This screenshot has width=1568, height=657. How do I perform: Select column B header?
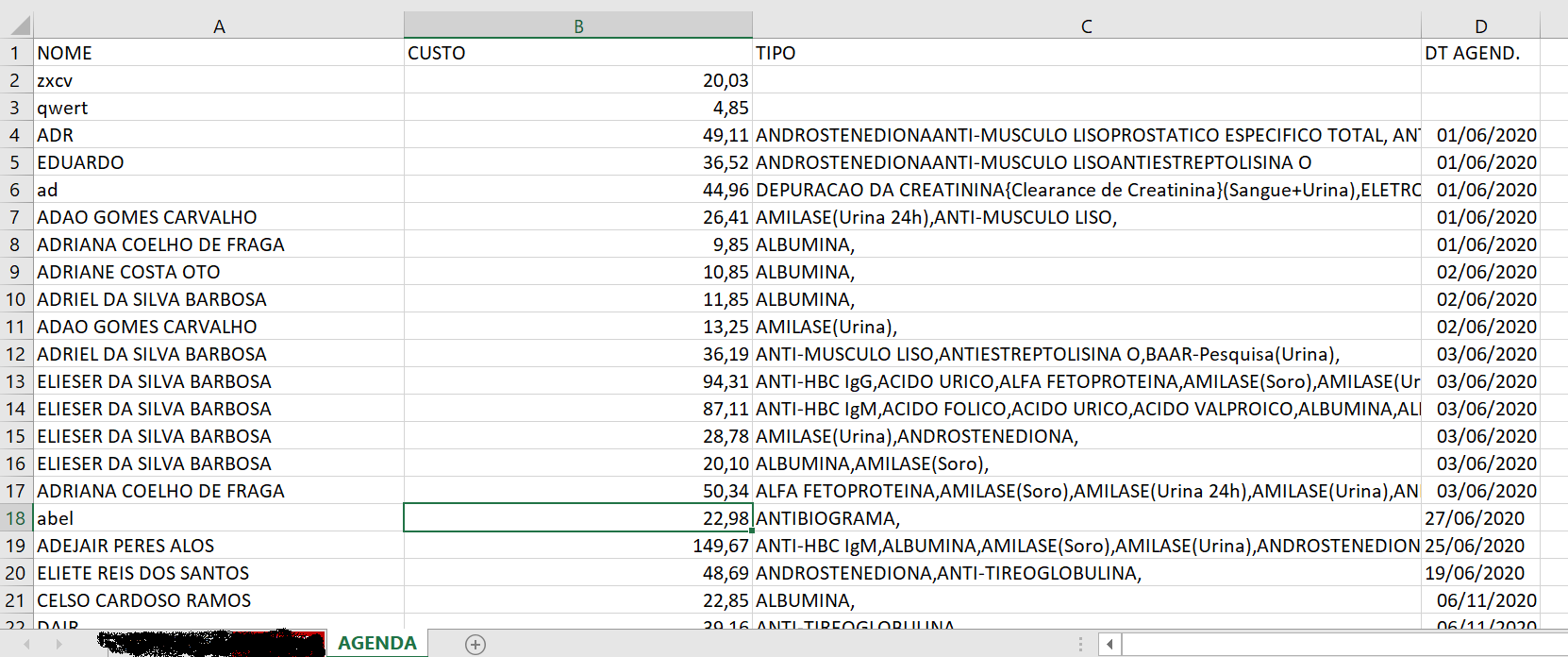(x=578, y=25)
